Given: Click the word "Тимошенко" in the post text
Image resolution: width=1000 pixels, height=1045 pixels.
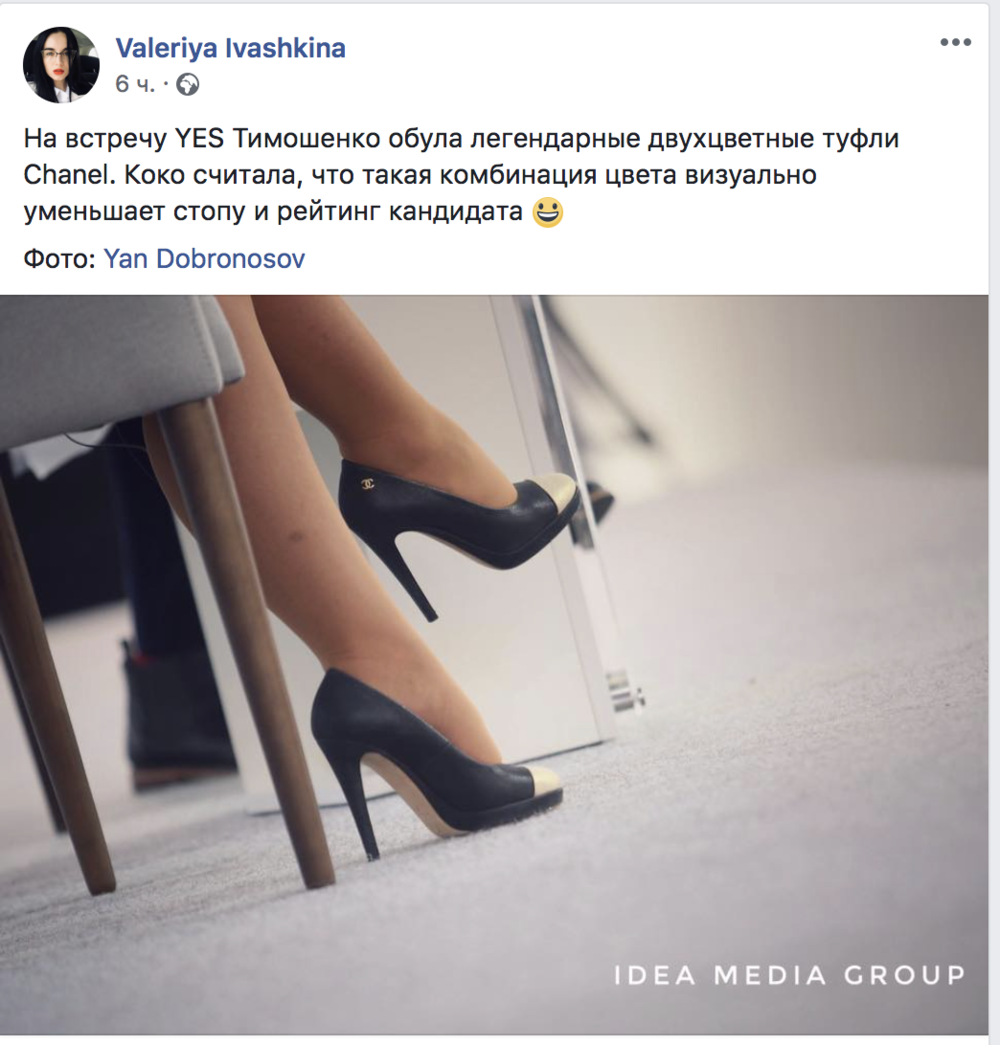Looking at the screenshot, I should (295, 141).
